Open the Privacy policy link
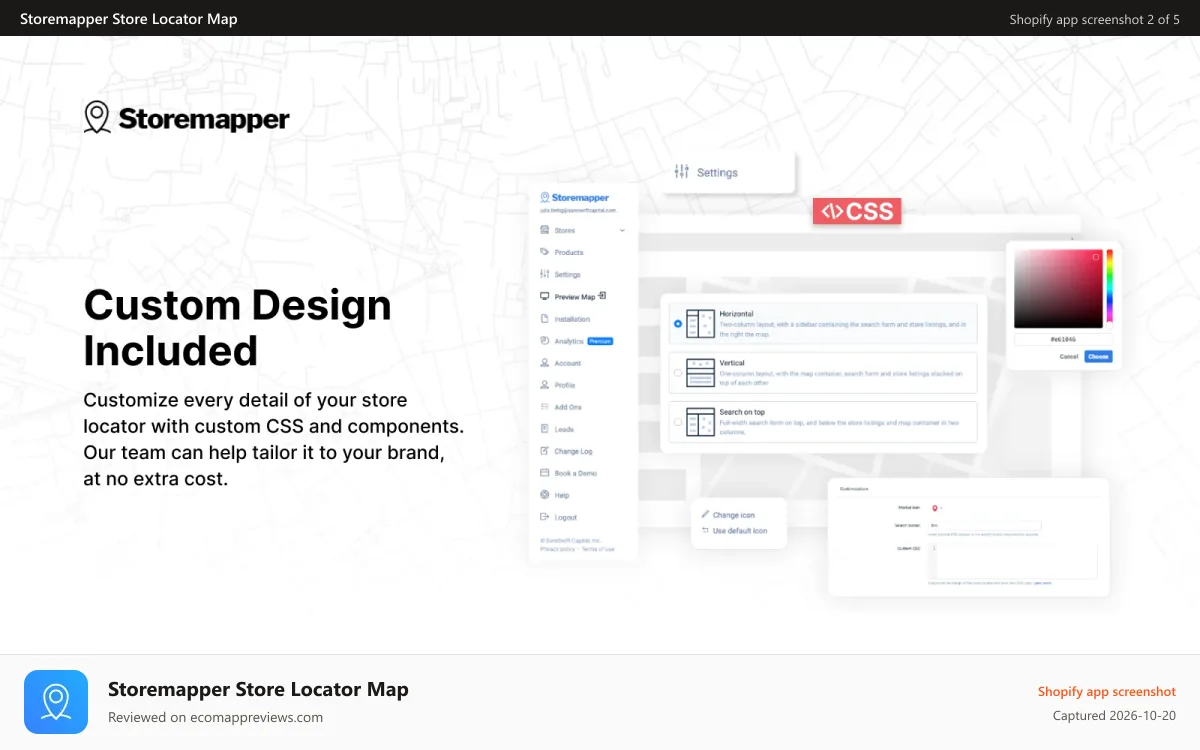Screen dimensions: 1200x750 (x=557, y=549)
